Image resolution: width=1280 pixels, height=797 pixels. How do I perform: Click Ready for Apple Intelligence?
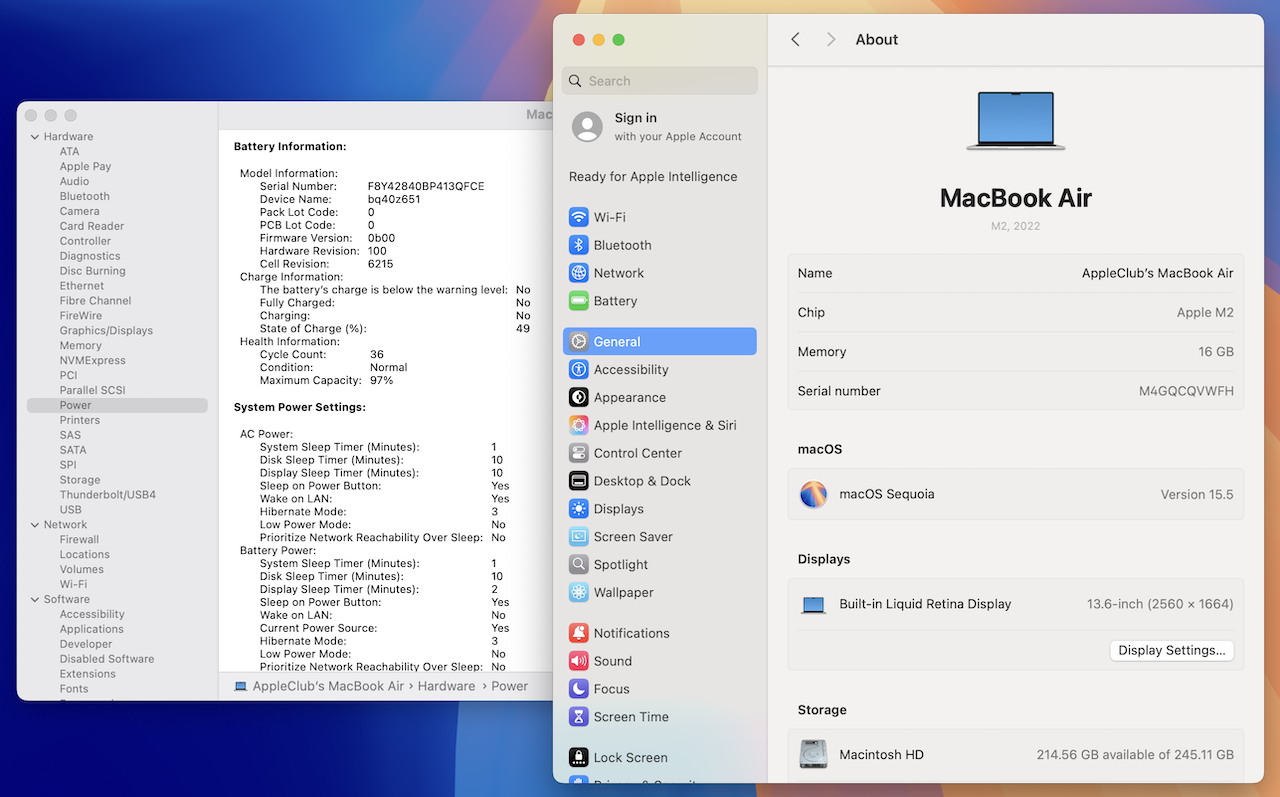[x=653, y=177]
